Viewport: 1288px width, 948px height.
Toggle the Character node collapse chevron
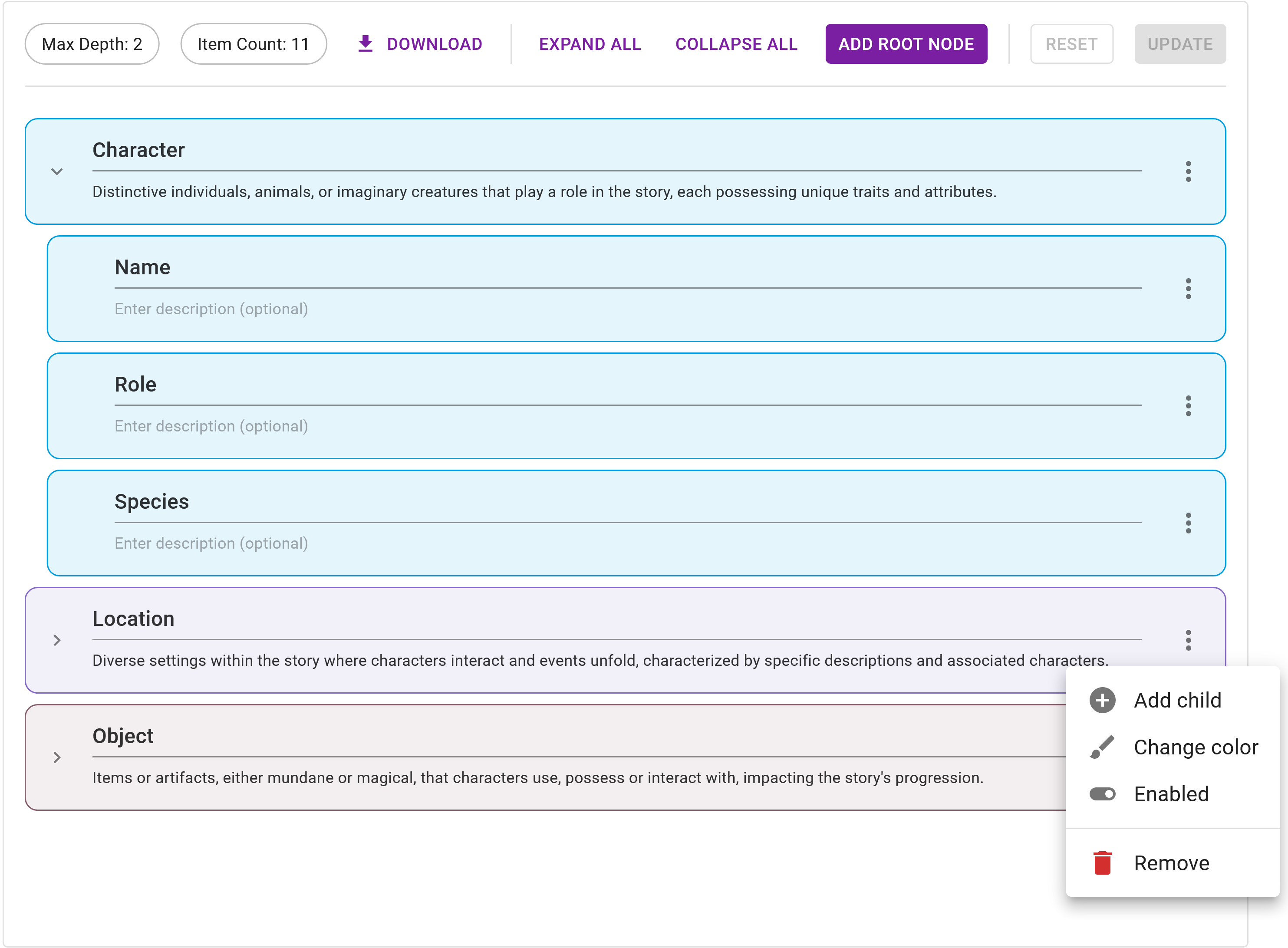pos(57,170)
